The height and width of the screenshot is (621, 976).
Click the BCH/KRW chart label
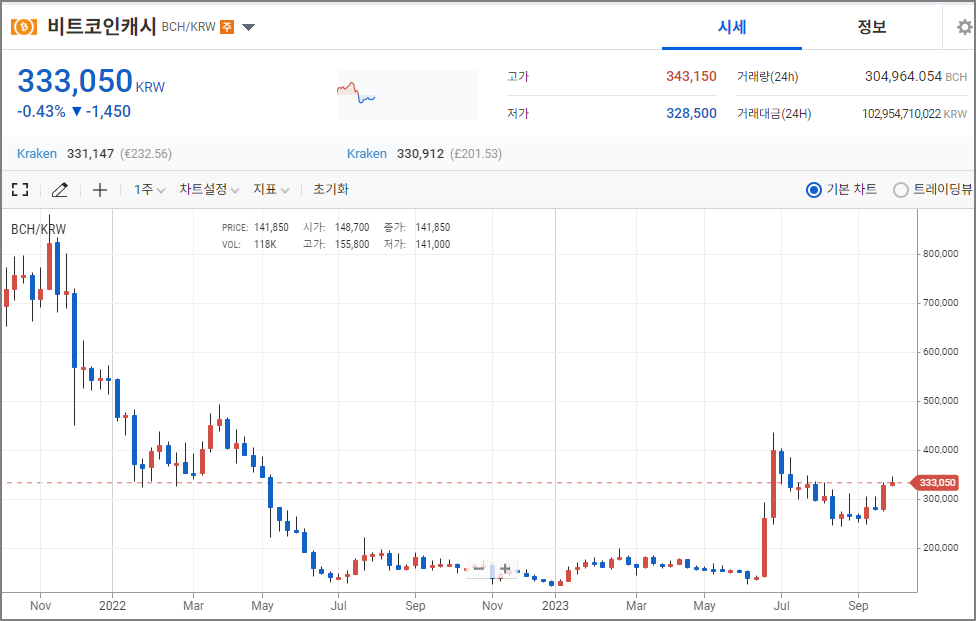tap(39, 229)
